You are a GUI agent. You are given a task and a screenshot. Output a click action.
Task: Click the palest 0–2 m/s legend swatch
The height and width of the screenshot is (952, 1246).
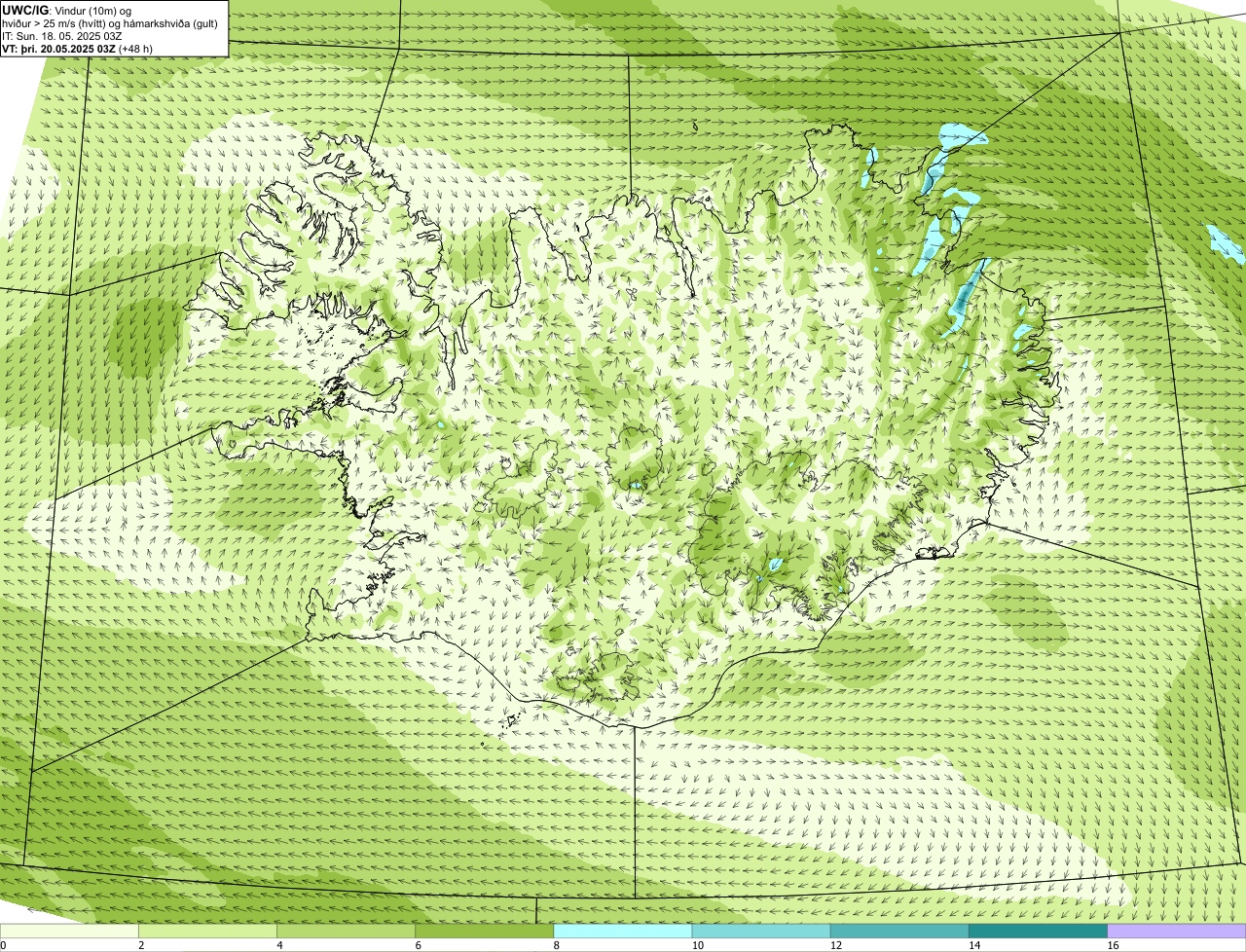click(69, 931)
